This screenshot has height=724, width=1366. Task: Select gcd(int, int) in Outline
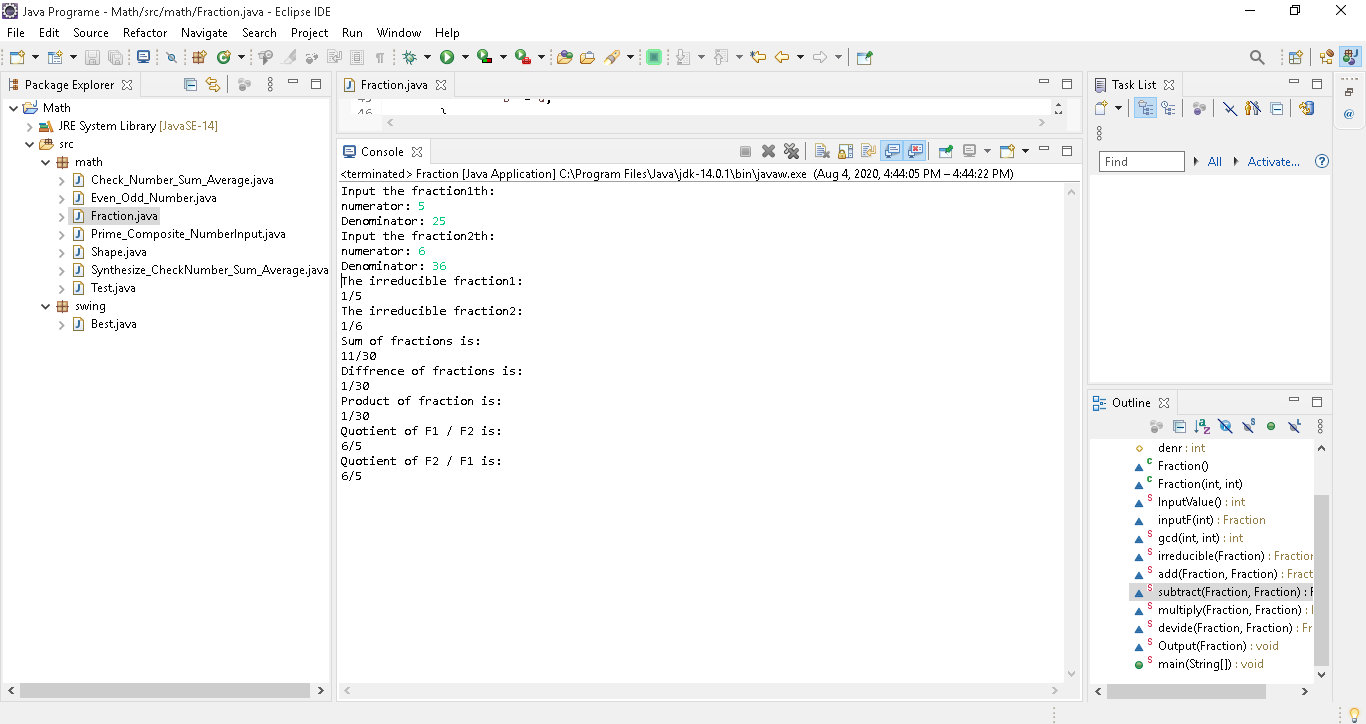click(x=1200, y=538)
